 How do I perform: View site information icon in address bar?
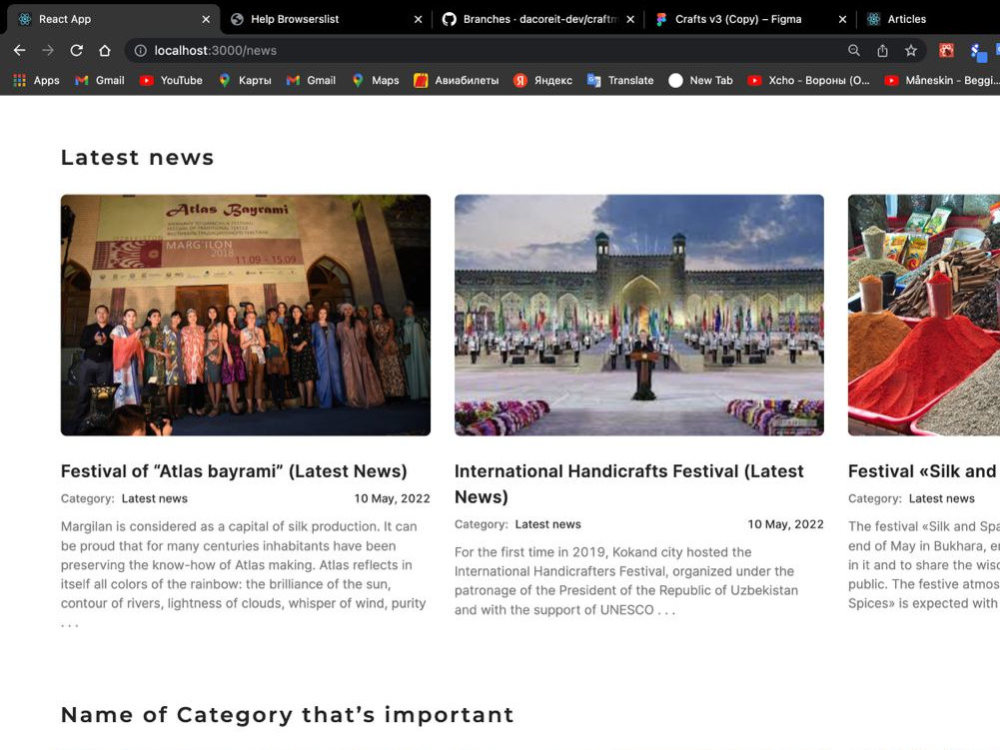140,50
